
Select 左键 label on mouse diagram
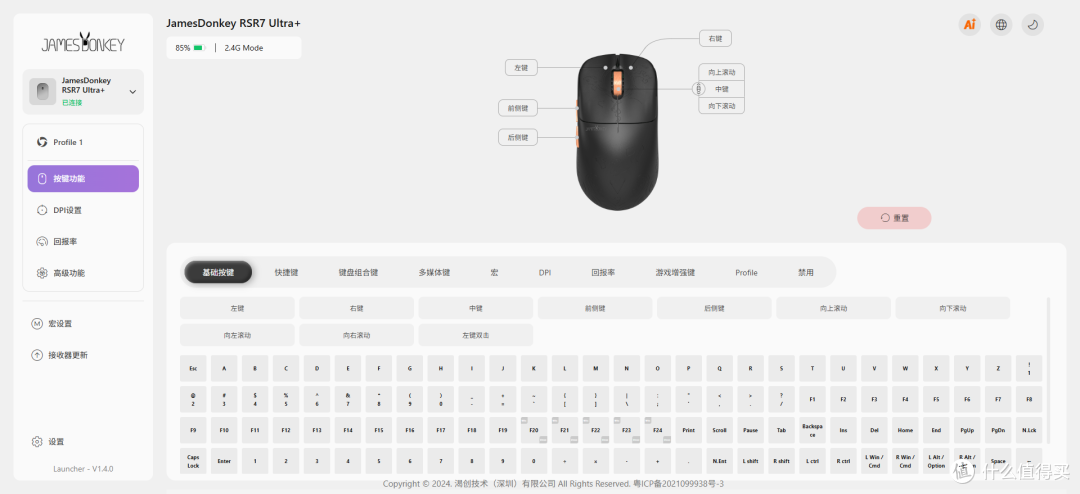[x=521, y=68]
